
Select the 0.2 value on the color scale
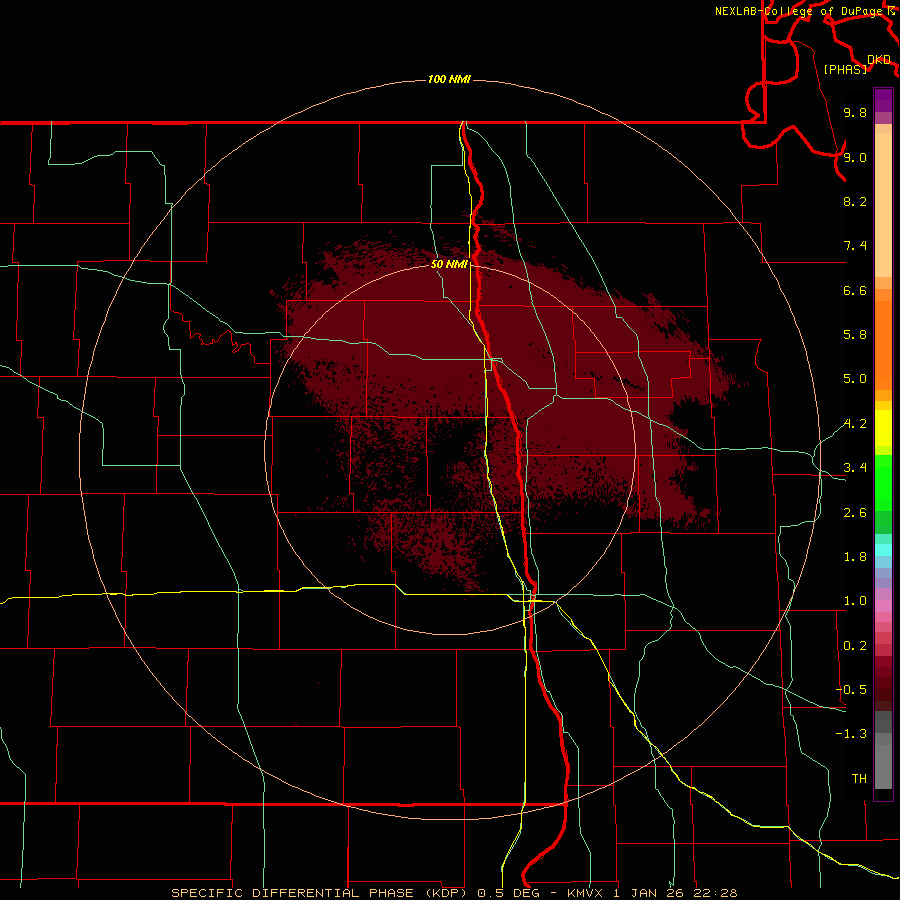pos(855,646)
